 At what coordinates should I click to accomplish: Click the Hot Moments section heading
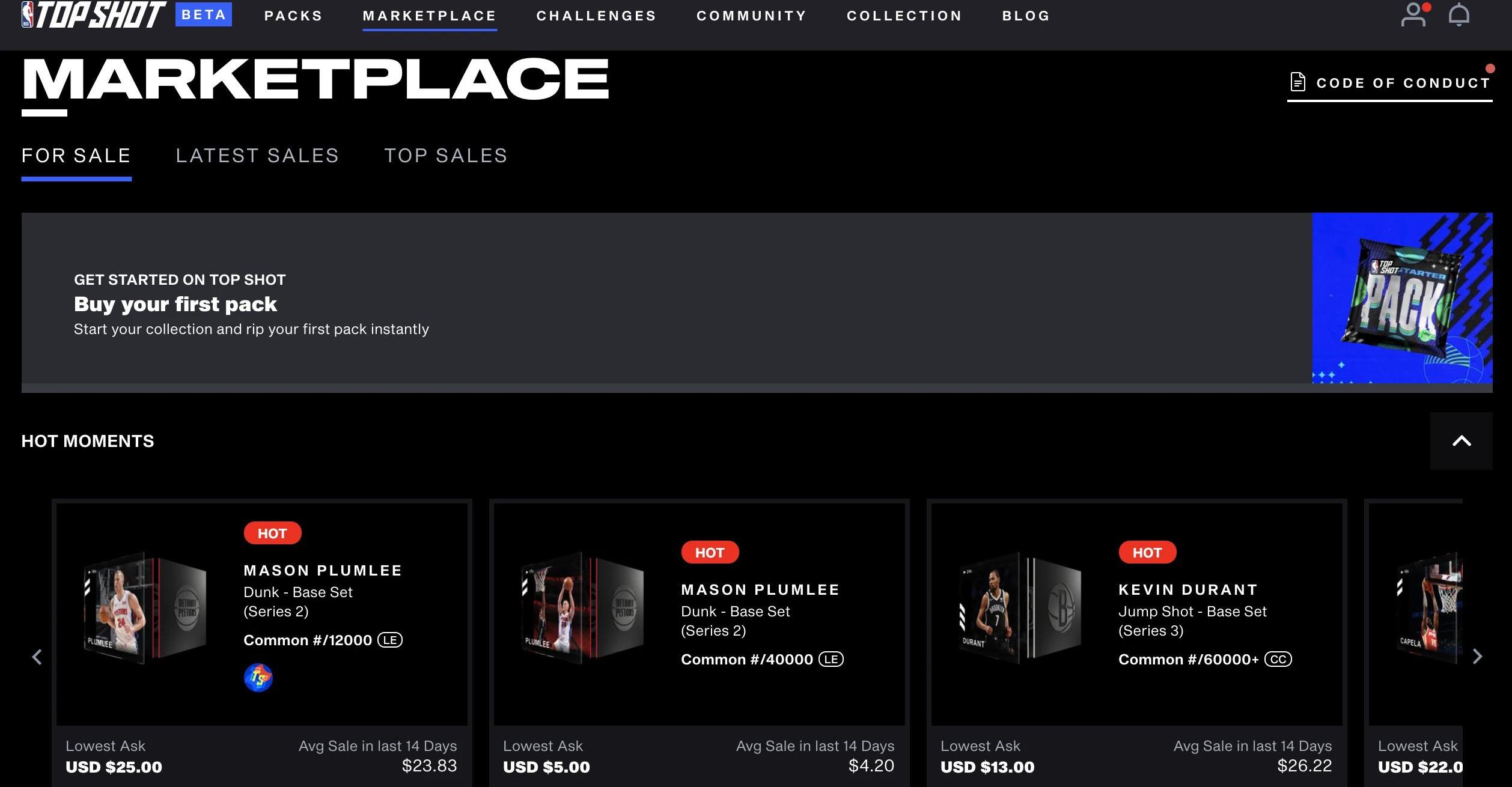point(88,441)
